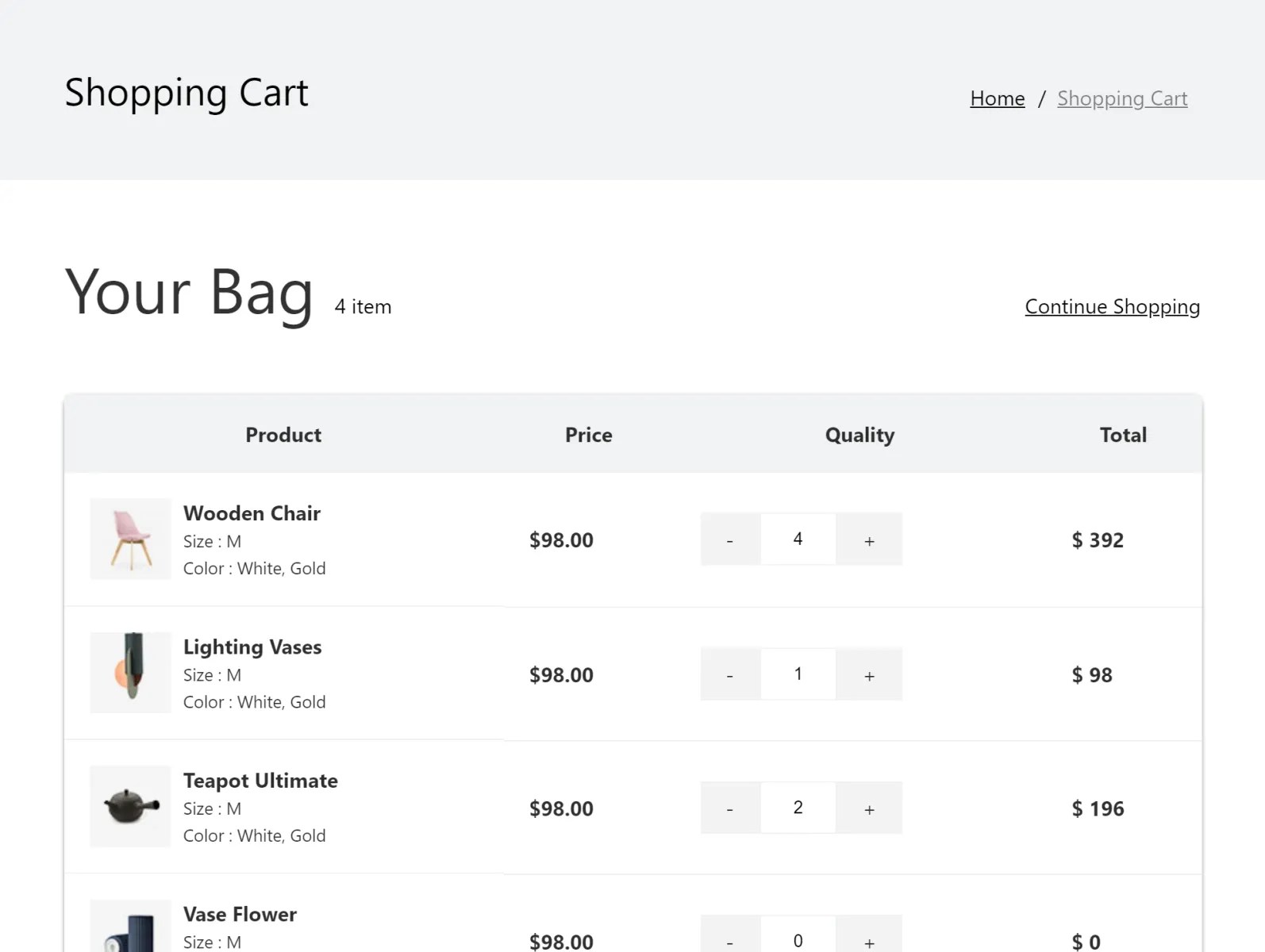Select the Wooden Chair $98.00 price
Viewport: 1265px width, 952px height.
[x=561, y=540]
